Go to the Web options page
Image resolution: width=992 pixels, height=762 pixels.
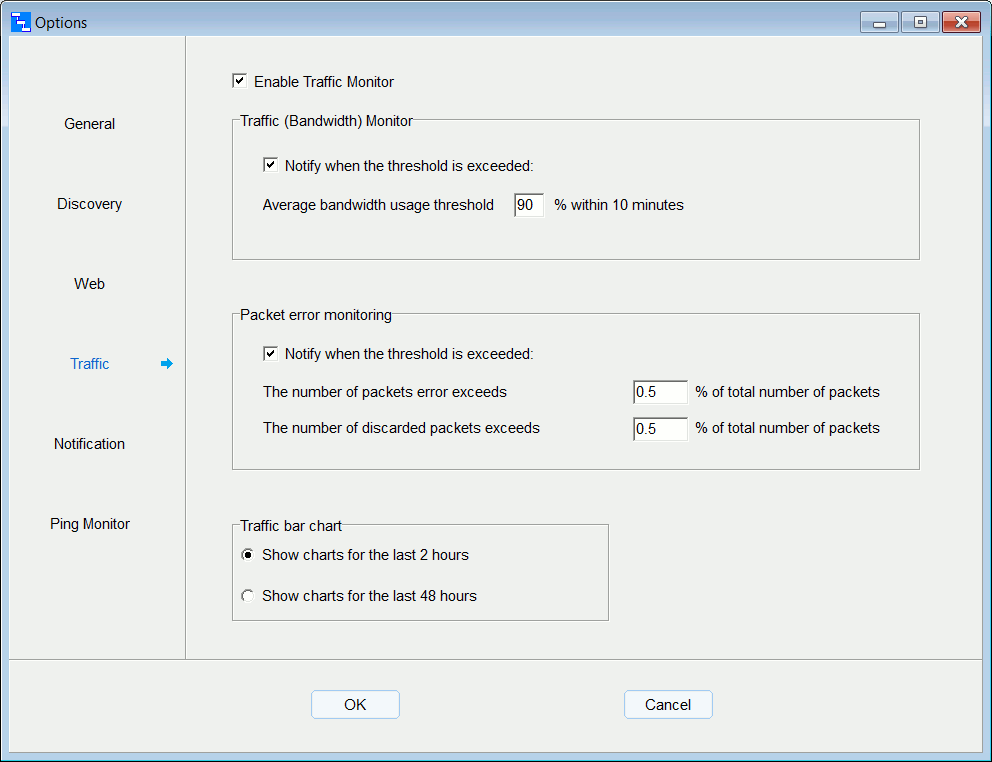[x=90, y=284]
